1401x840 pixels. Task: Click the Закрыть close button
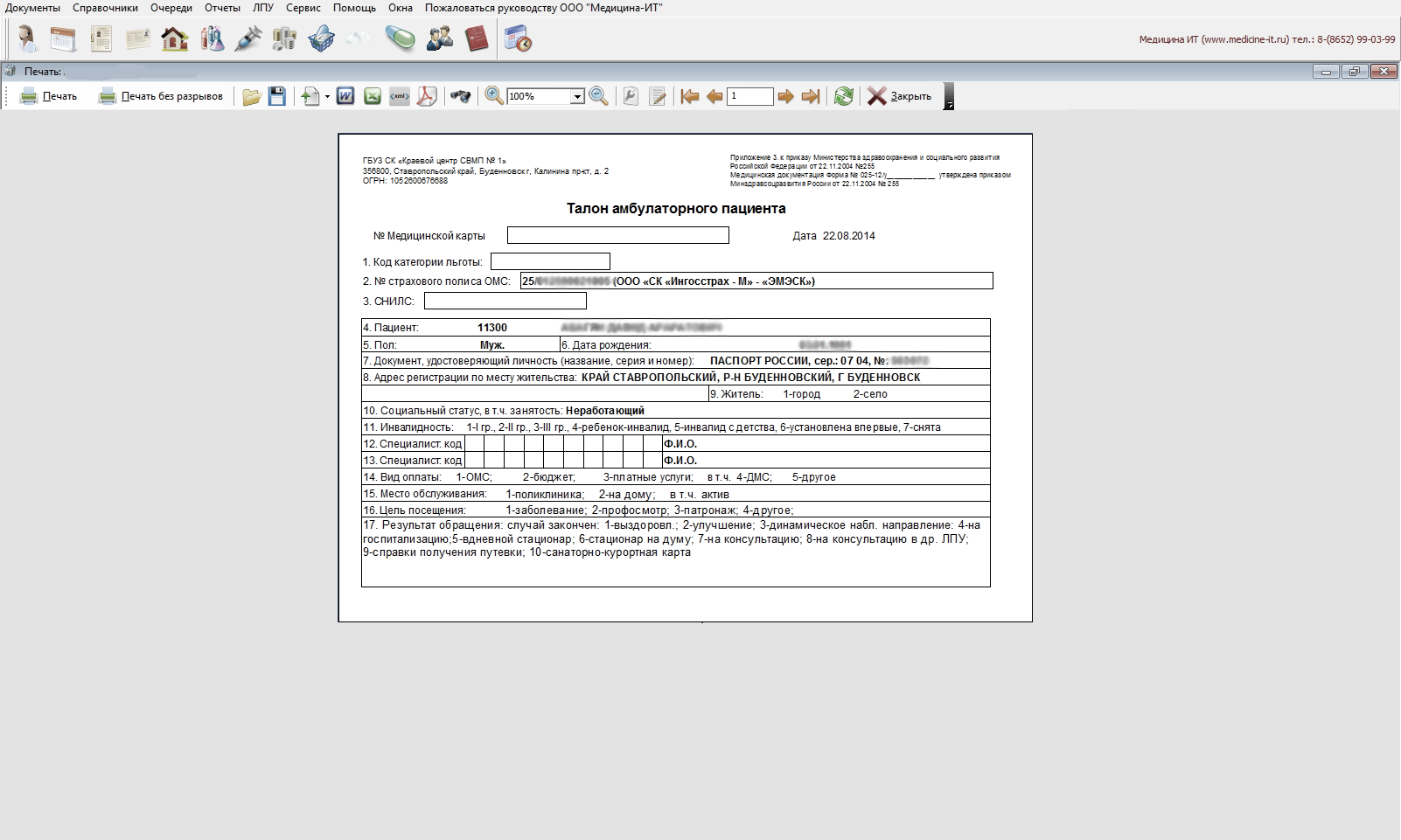tap(899, 96)
